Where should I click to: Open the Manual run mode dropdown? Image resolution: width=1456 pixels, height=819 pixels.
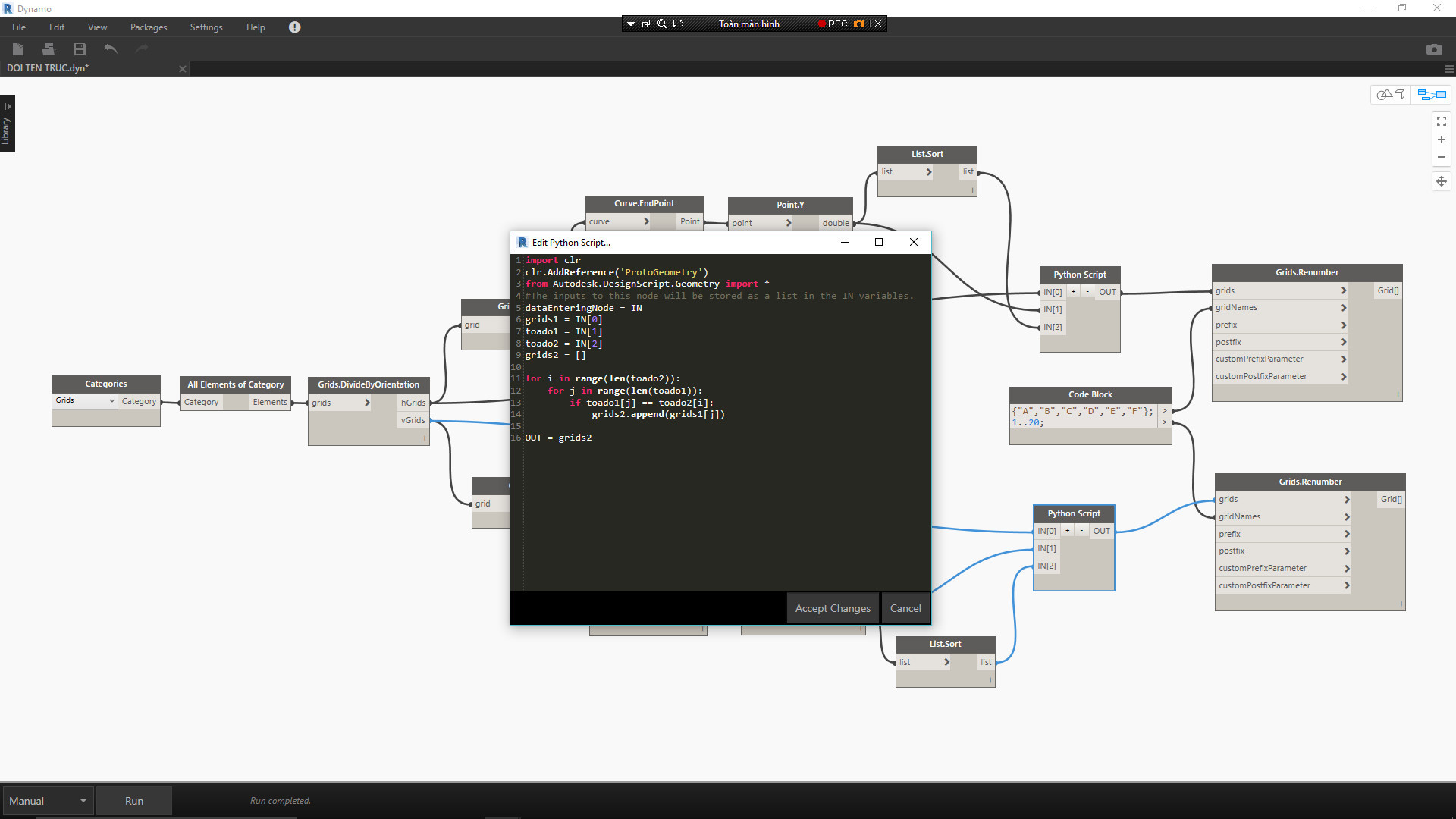pyautogui.click(x=47, y=801)
